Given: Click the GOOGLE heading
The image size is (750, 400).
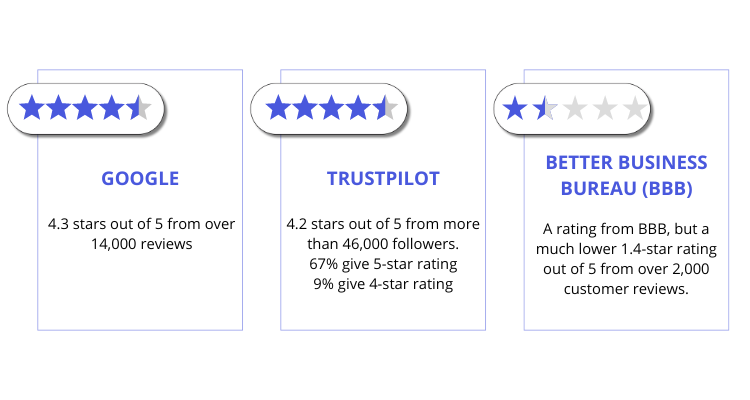Looking at the screenshot, I should click(x=140, y=178).
